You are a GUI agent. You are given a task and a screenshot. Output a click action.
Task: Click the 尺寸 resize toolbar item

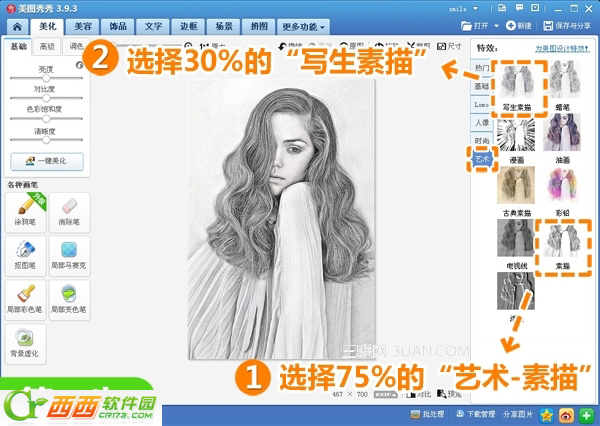click(449, 46)
